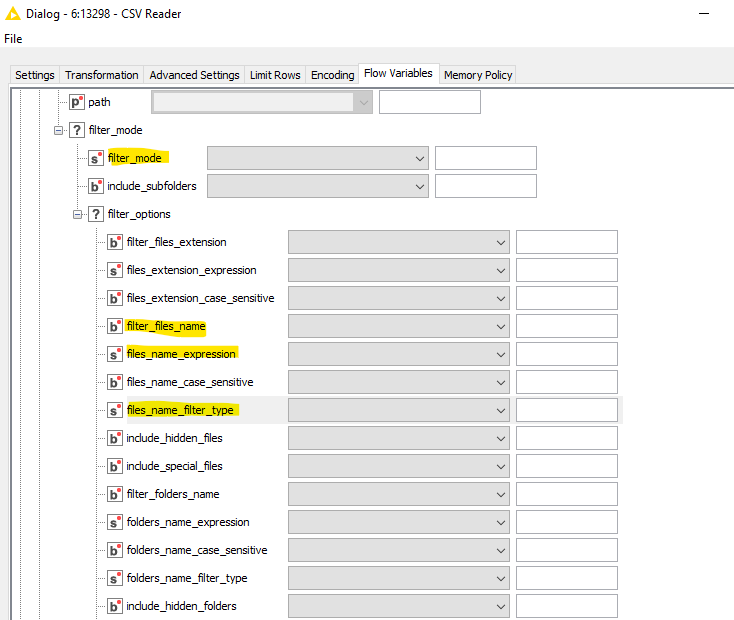The width and height of the screenshot is (734, 620).
Task: Click the string icon beside folders_name_filter_type
Action: point(115,578)
